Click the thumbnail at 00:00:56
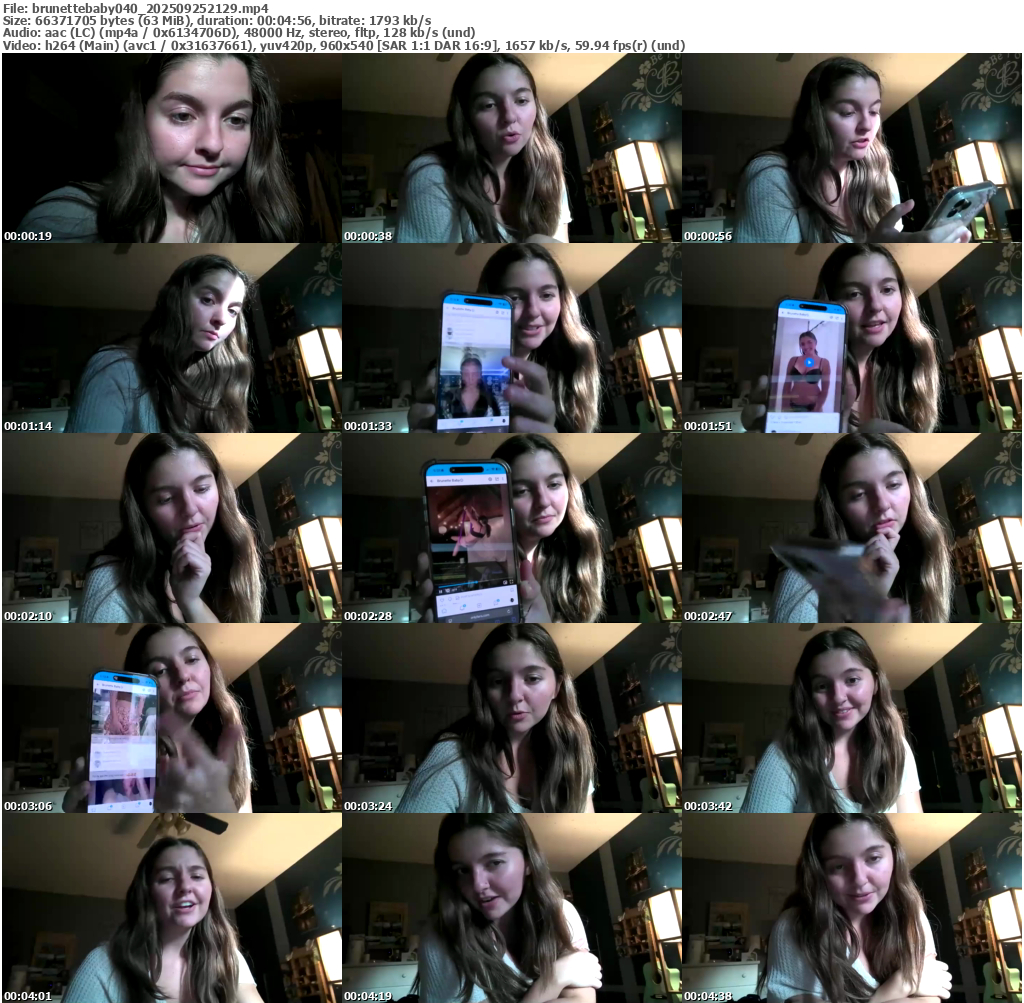 tap(851, 148)
